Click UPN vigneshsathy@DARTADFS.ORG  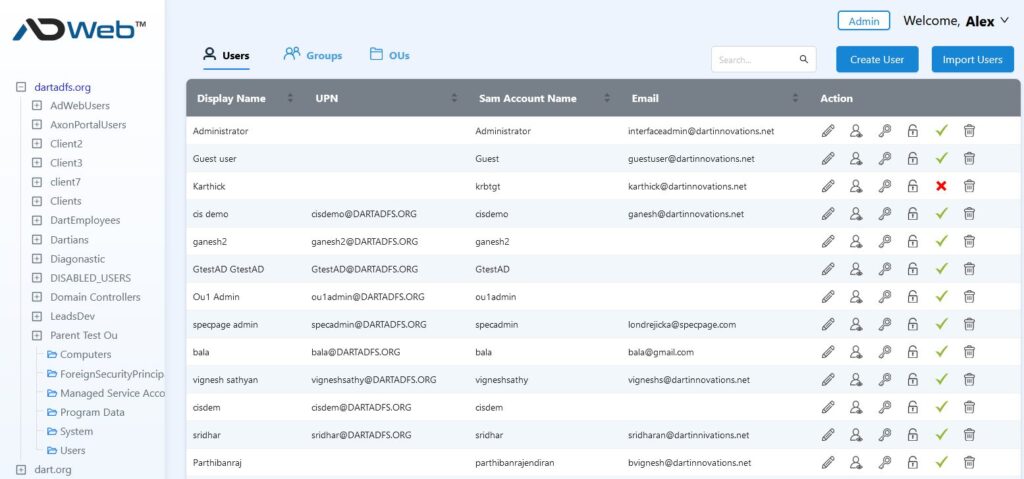tap(374, 380)
